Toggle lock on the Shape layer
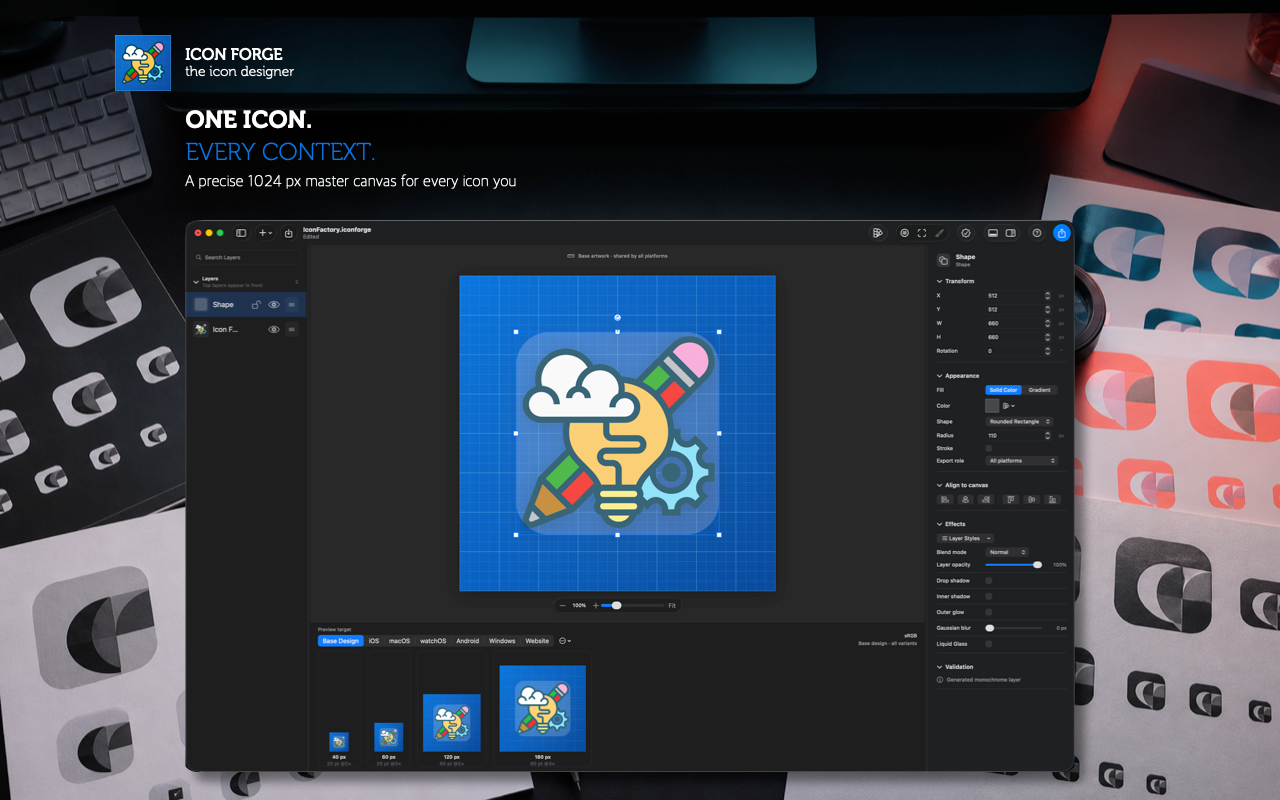 256,304
